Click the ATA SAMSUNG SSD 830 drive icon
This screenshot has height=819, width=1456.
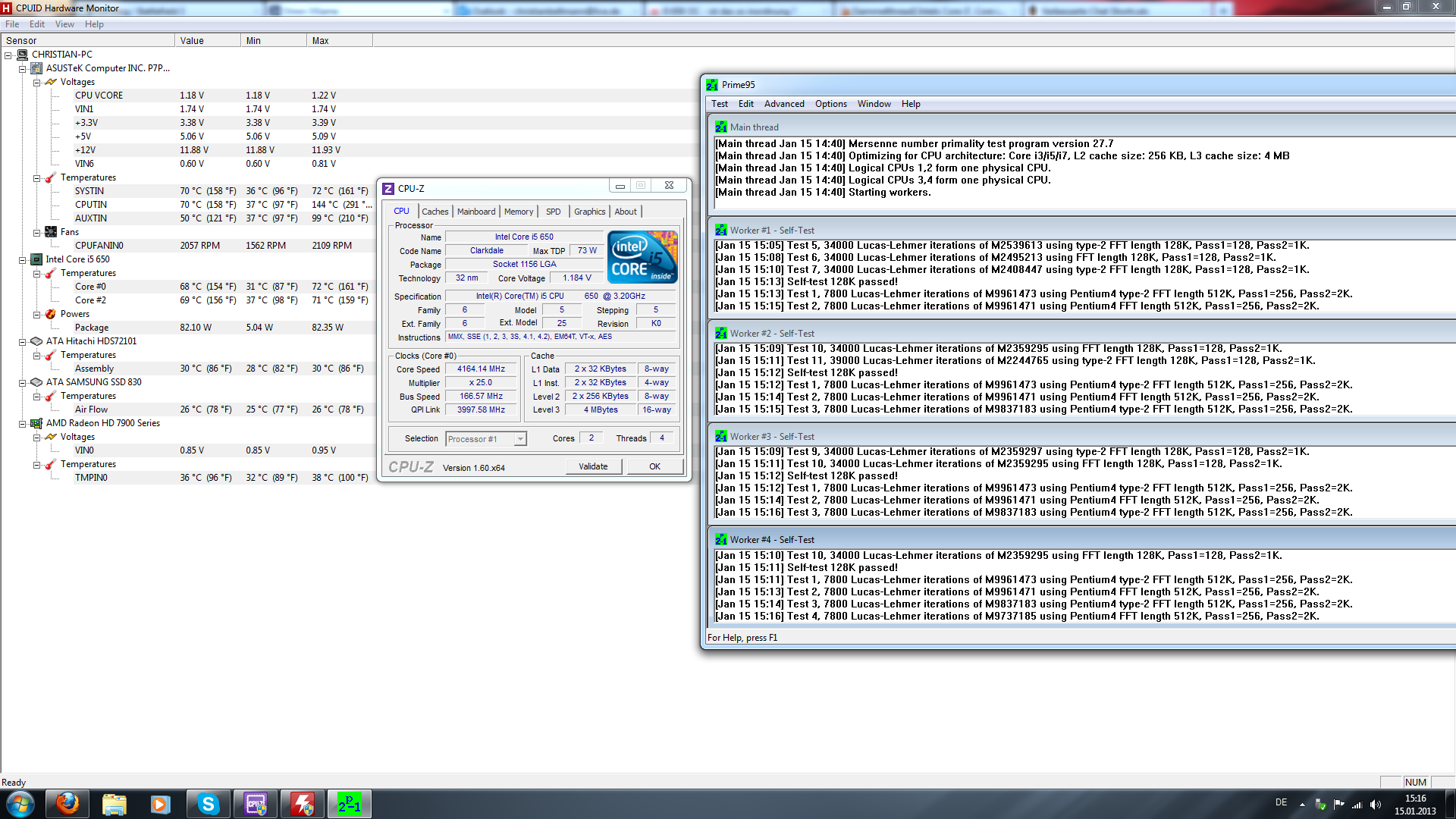point(36,382)
